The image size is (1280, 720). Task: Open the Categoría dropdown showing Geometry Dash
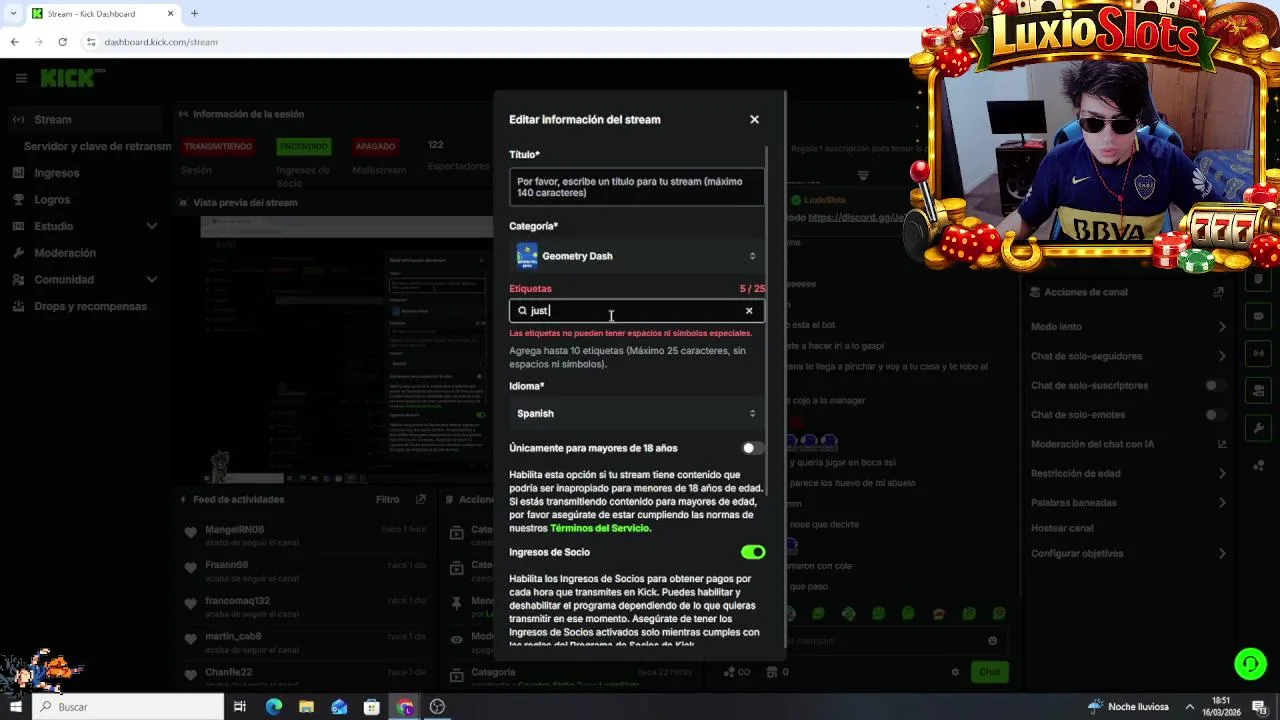(637, 256)
